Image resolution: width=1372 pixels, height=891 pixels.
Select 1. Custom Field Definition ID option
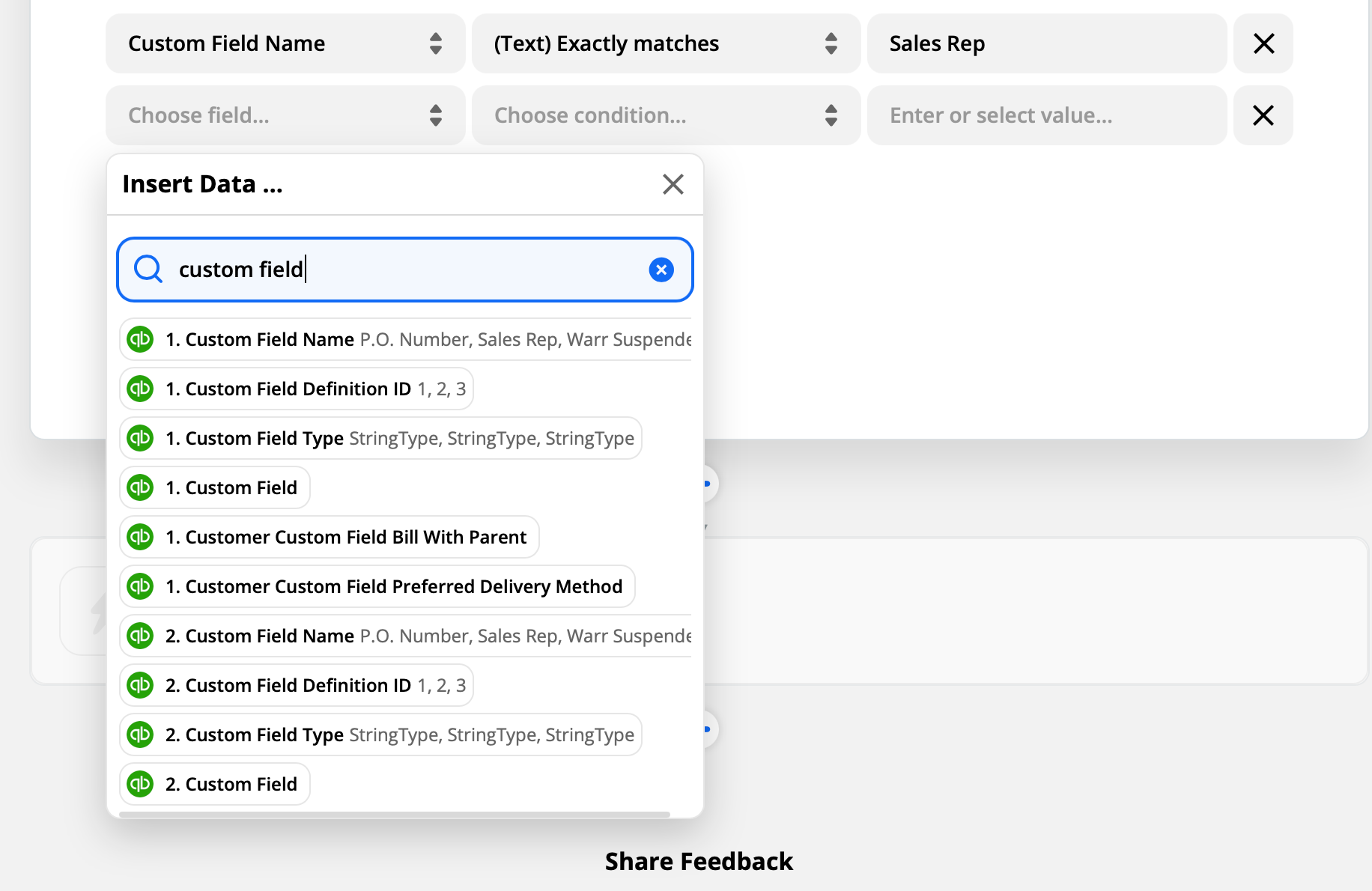[297, 389]
